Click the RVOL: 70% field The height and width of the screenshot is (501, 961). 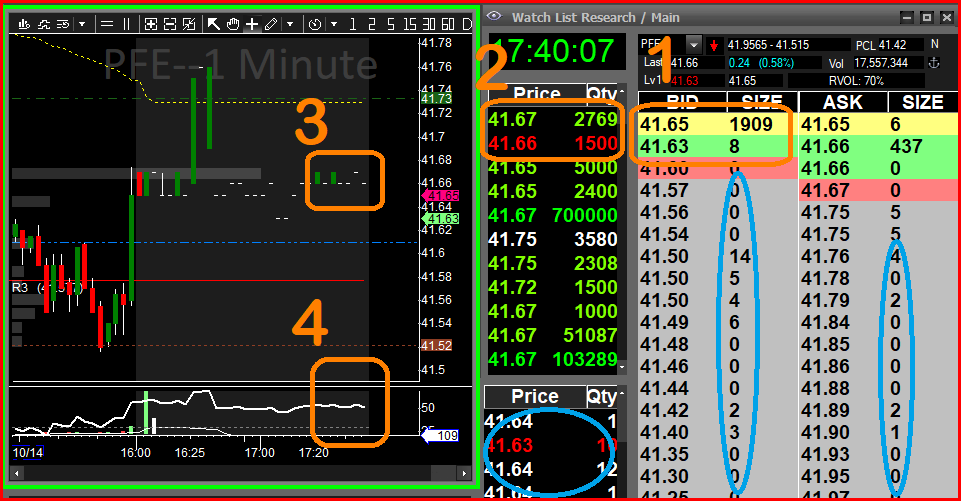click(856, 80)
